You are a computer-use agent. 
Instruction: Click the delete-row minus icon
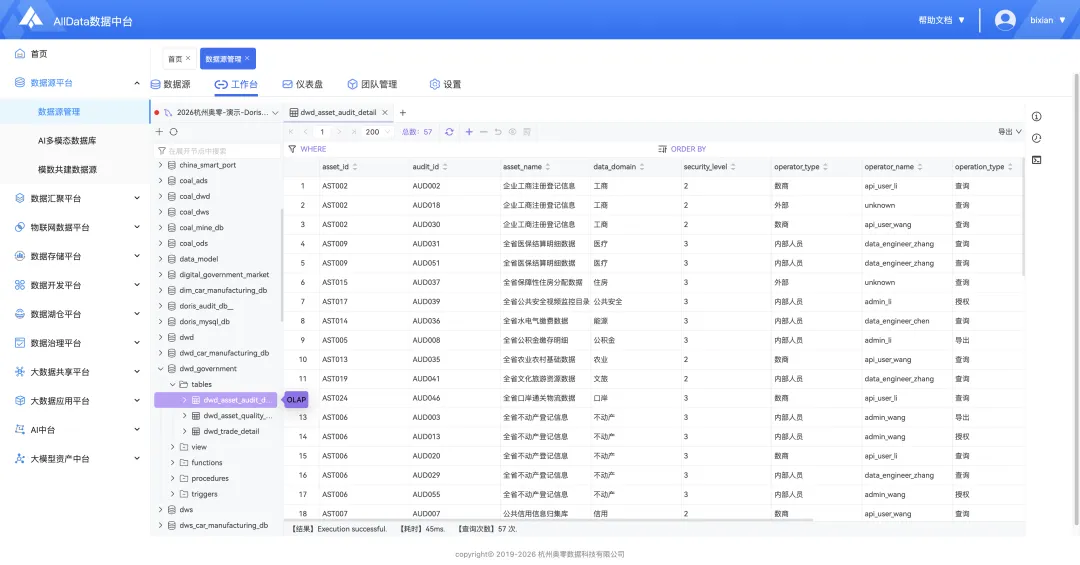pos(484,132)
